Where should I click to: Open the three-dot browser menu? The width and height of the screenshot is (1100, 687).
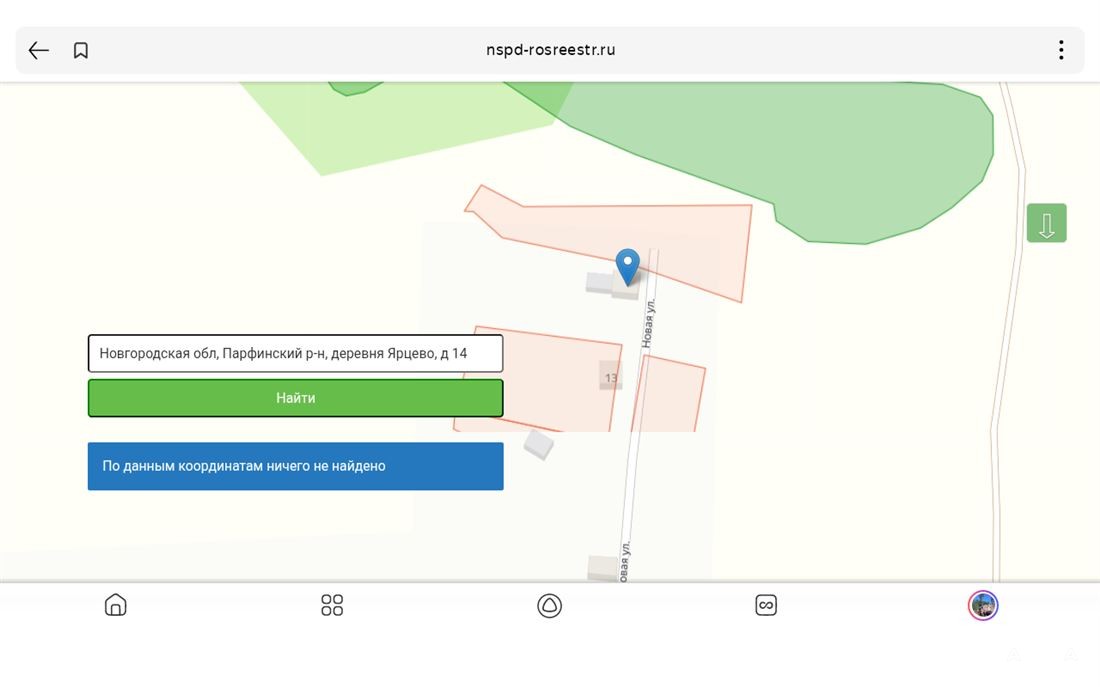coord(1061,50)
